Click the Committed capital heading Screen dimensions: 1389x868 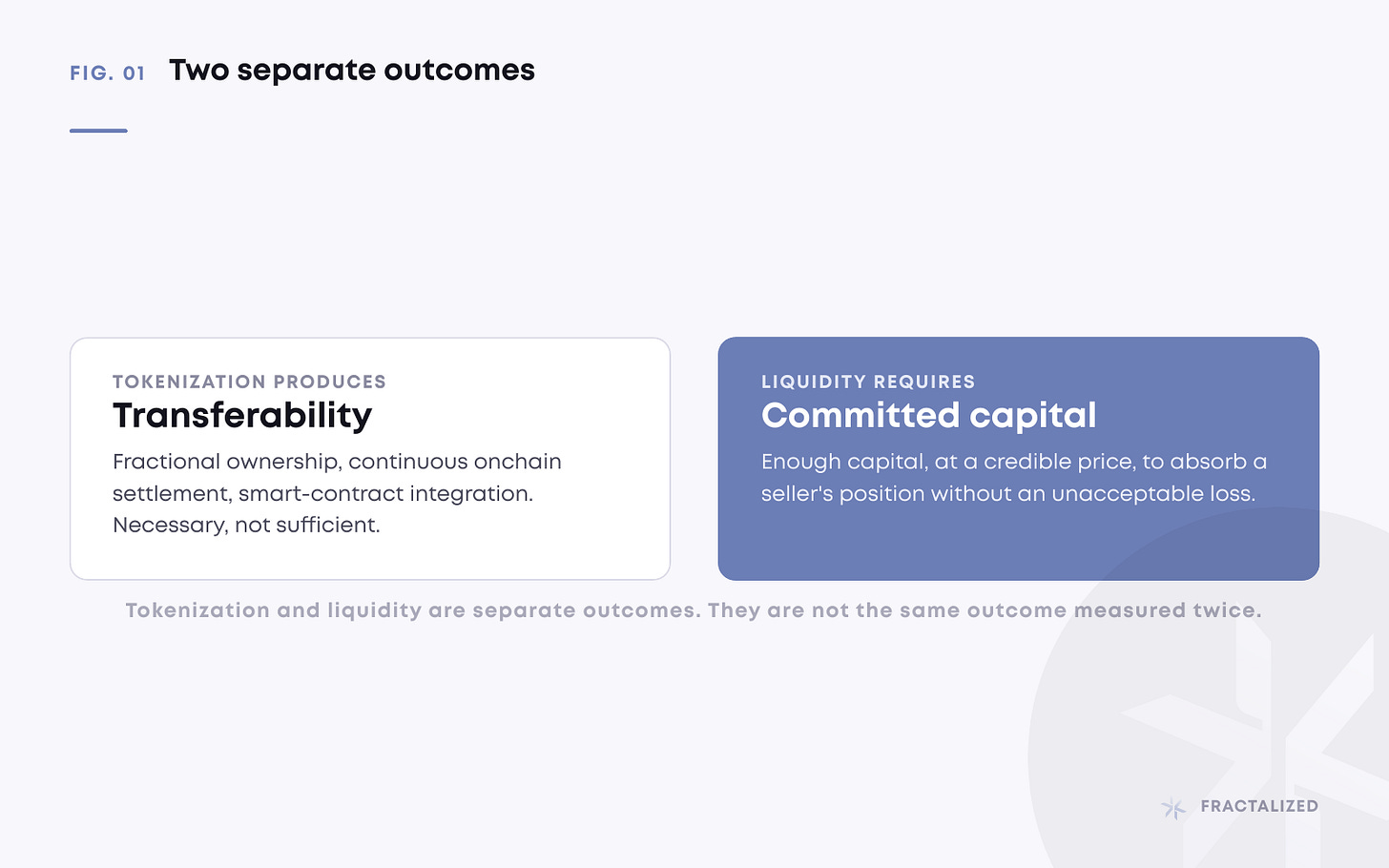pos(929,416)
